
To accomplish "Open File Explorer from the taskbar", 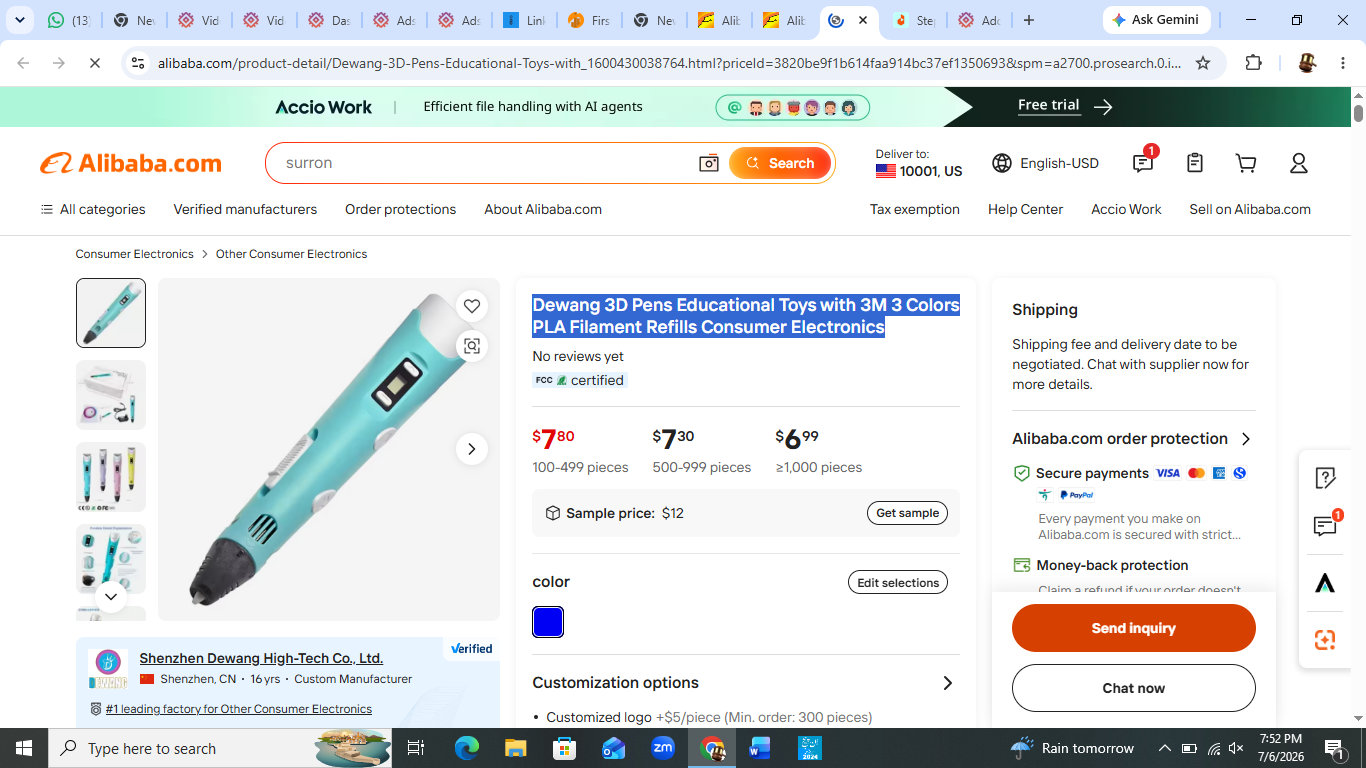I will click(x=515, y=748).
